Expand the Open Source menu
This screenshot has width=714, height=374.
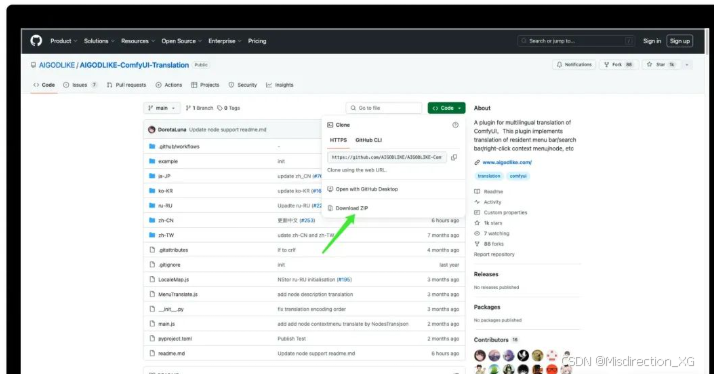181,41
